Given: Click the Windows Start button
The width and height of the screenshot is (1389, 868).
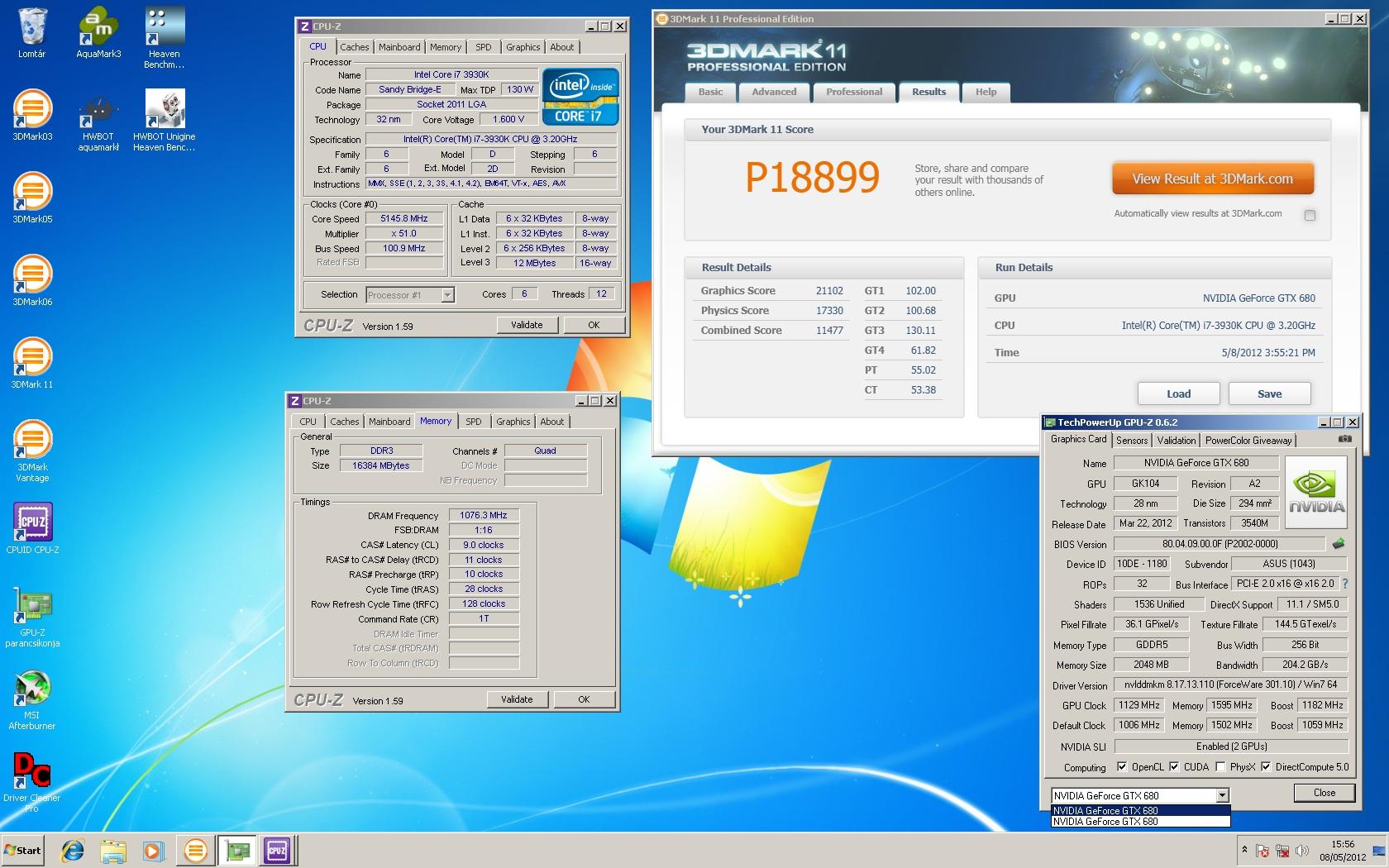Looking at the screenshot, I should pyautogui.click(x=24, y=851).
